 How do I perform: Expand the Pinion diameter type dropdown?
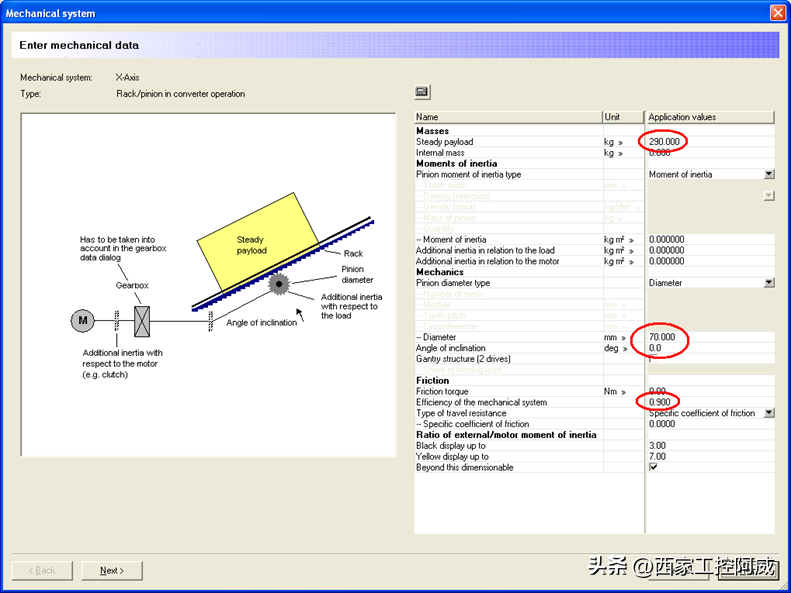(768, 283)
